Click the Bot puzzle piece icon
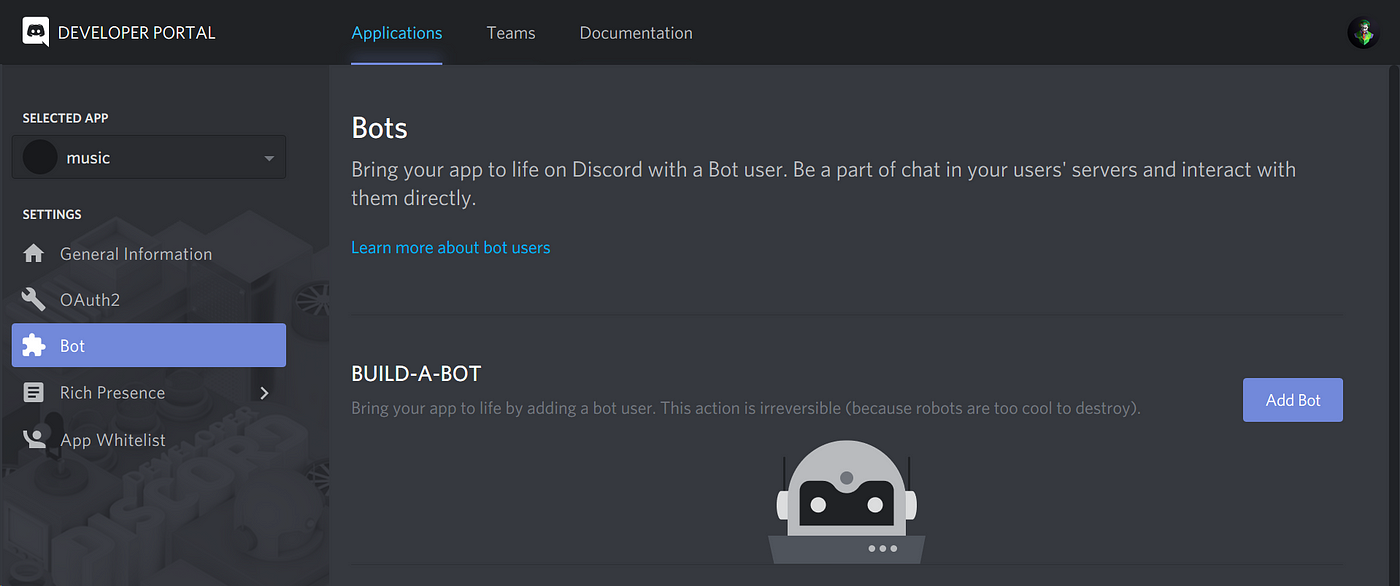This screenshot has width=1400, height=586. tap(34, 345)
